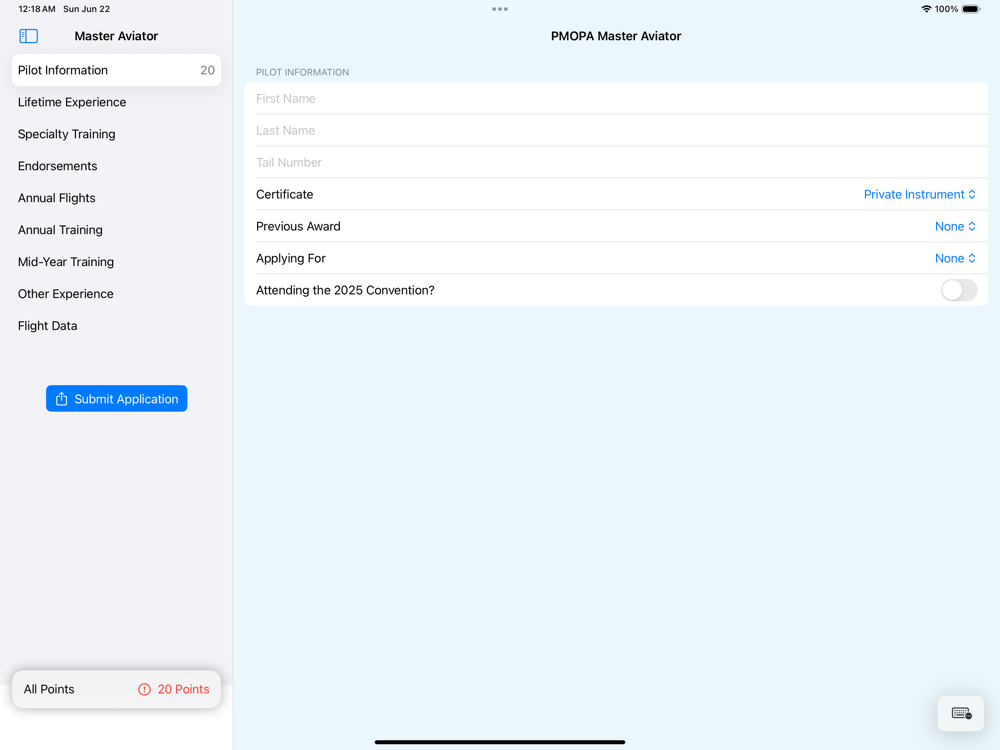Toggle the sidebar visibility icon
The height and width of the screenshot is (750, 1000).
(29, 36)
